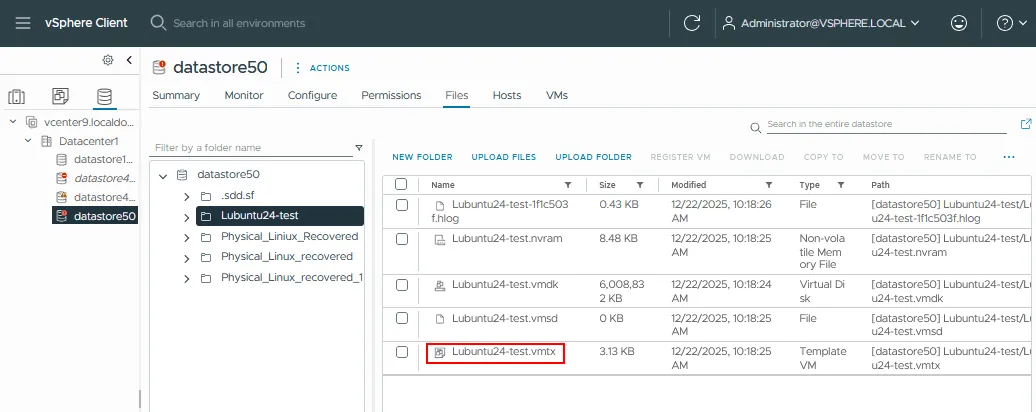Switch to Hosts and Clusters view icon

[17, 96]
